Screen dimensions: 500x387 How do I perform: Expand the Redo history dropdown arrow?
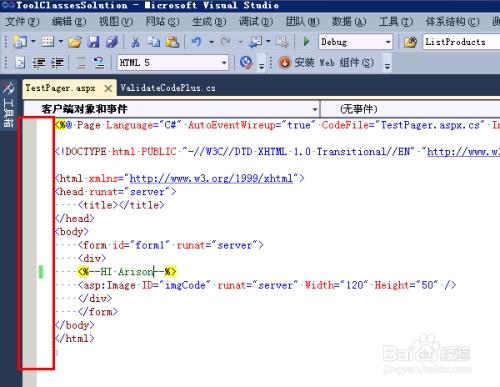[x=240, y=42]
